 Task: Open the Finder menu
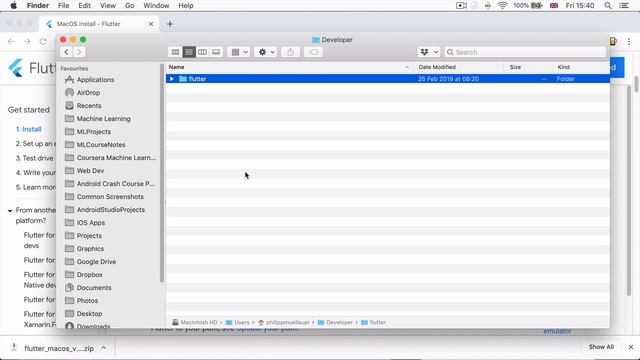tap(38, 6)
